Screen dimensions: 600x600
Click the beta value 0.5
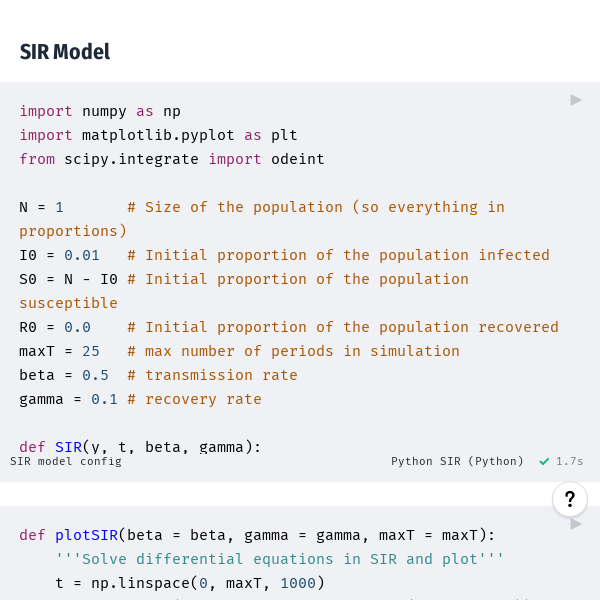pos(95,375)
